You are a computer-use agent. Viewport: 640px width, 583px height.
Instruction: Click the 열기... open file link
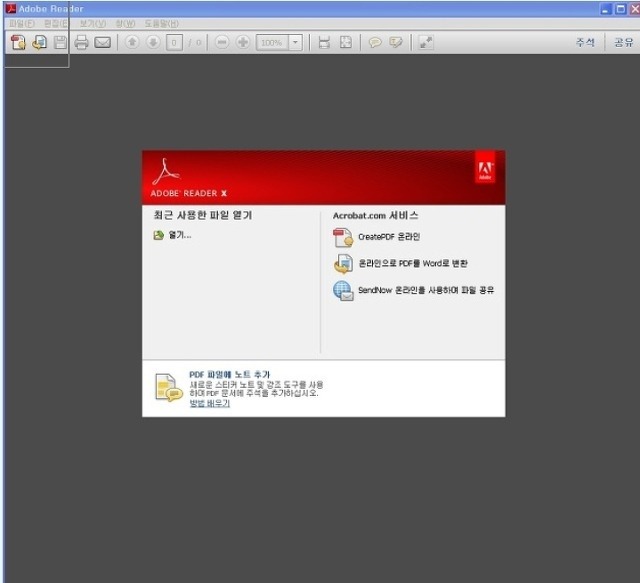click(180, 235)
